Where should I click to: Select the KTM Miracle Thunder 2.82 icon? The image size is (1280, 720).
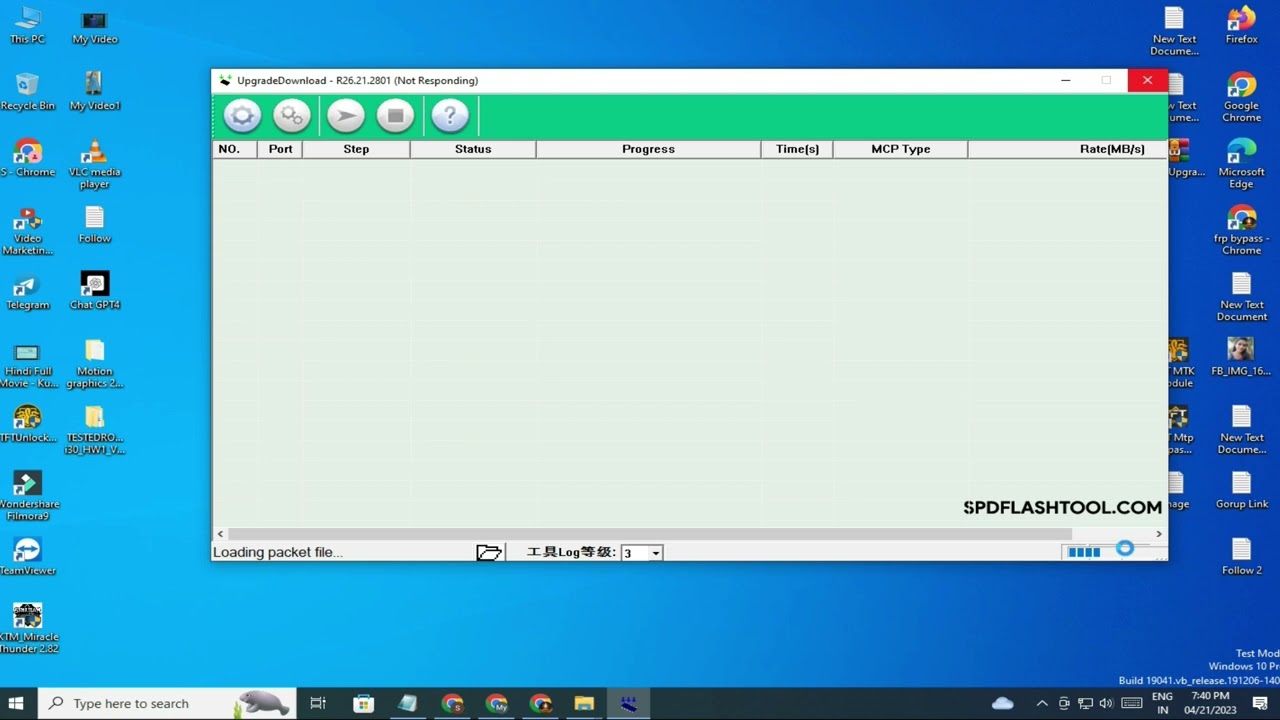(27, 628)
